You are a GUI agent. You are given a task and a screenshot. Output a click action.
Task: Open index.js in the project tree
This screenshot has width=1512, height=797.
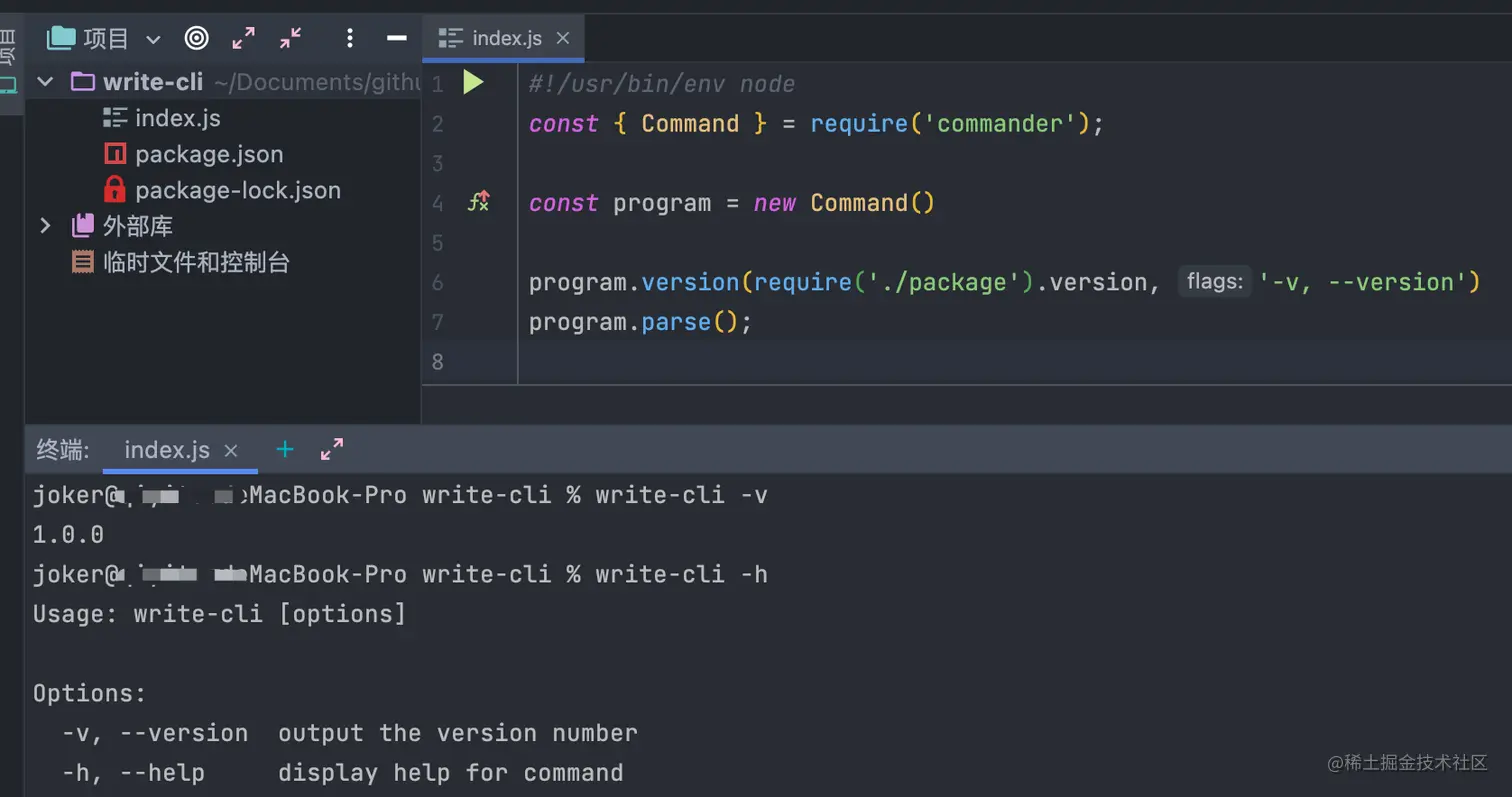point(161,118)
